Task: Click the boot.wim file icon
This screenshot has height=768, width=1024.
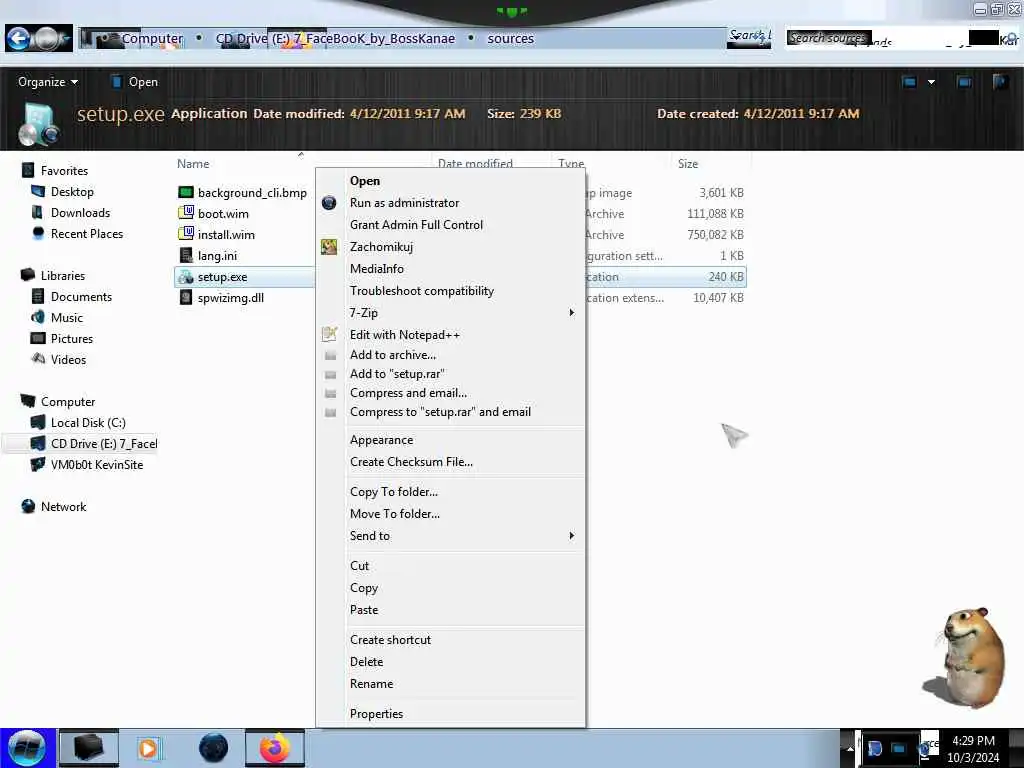Action: coord(186,213)
